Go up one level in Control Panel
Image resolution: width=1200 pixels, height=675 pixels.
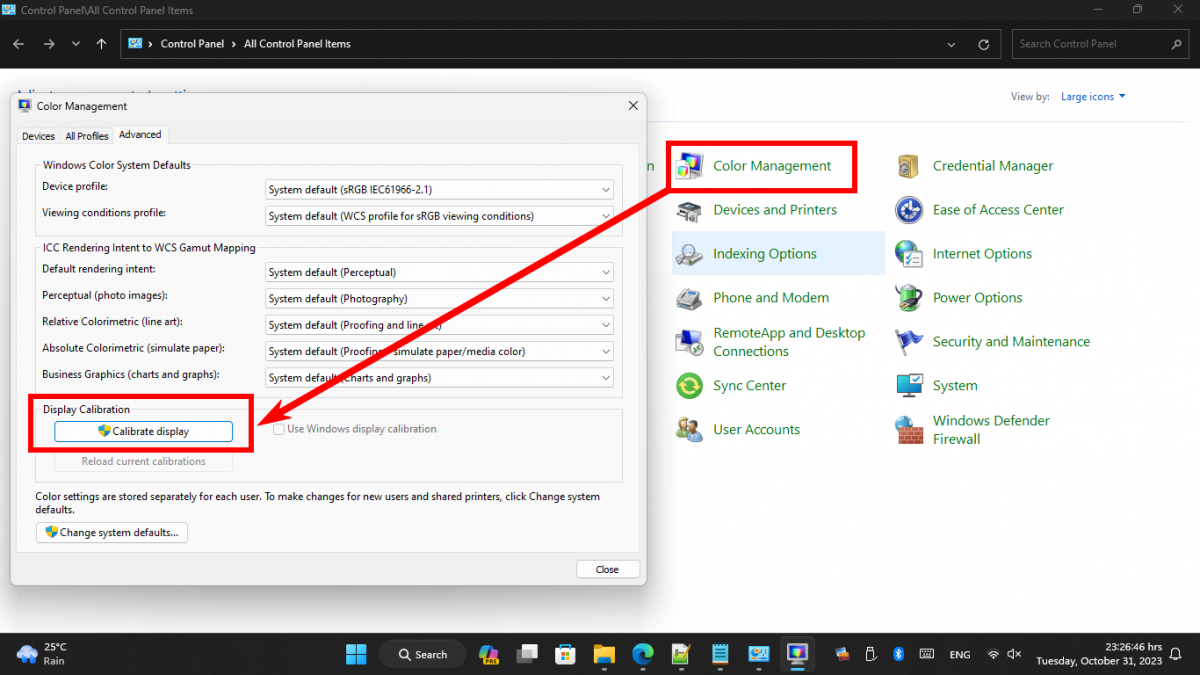pyautogui.click(x=101, y=44)
